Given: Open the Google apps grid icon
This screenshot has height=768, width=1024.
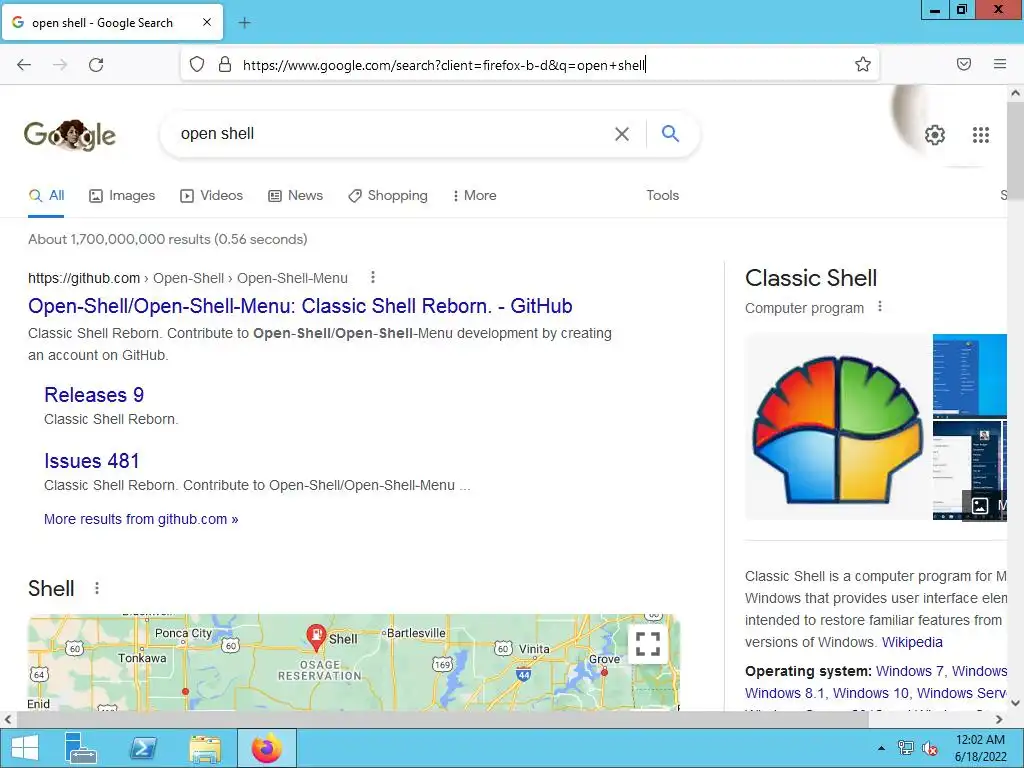Looking at the screenshot, I should [x=981, y=135].
